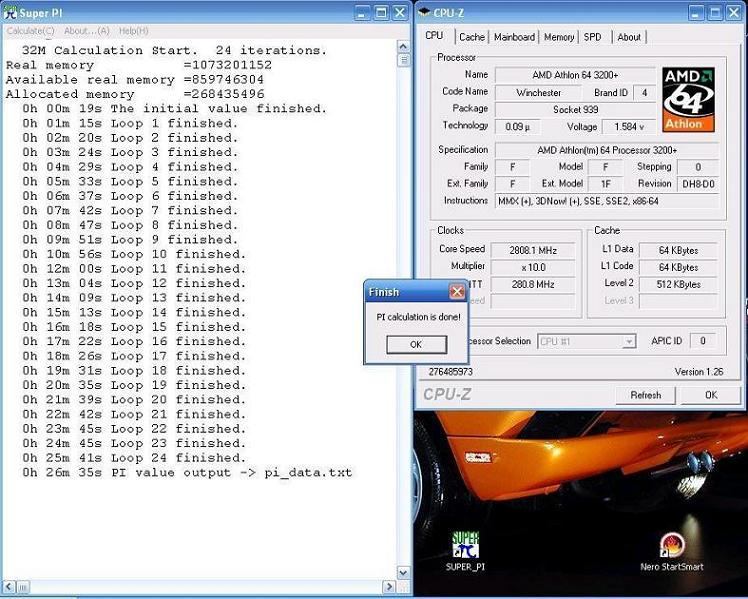Click the Level 2 cache value 512 KBytes

pyautogui.click(x=678, y=284)
